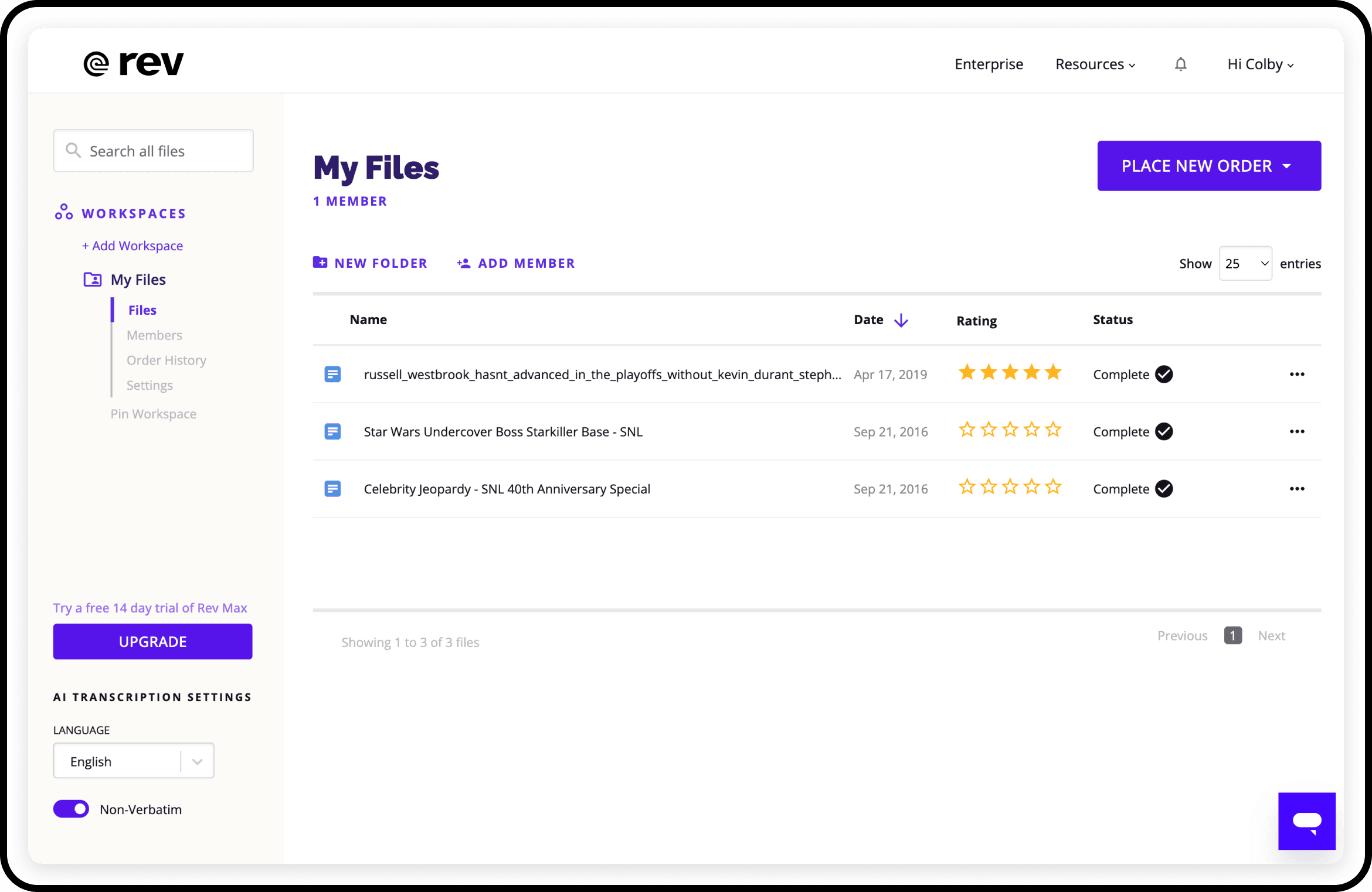Click the 1 Member link
This screenshot has width=1372, height=892.
[350, 201]
